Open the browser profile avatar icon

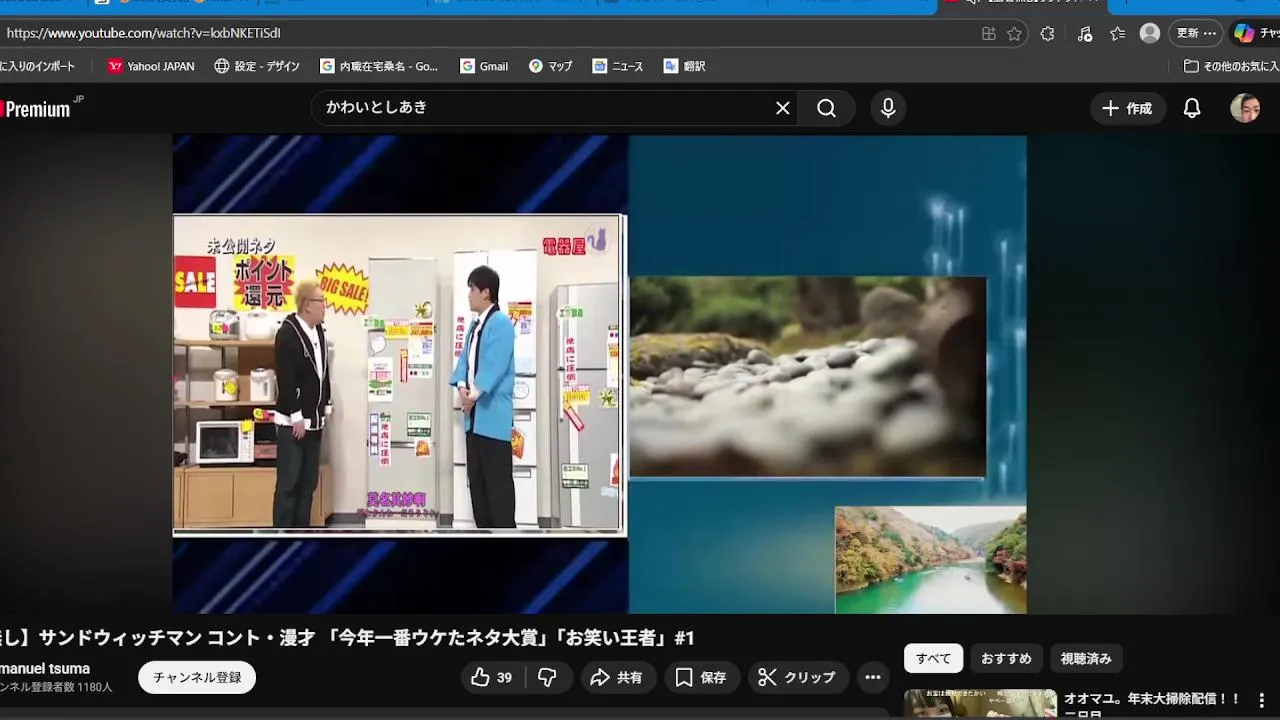coord(1150,33)
